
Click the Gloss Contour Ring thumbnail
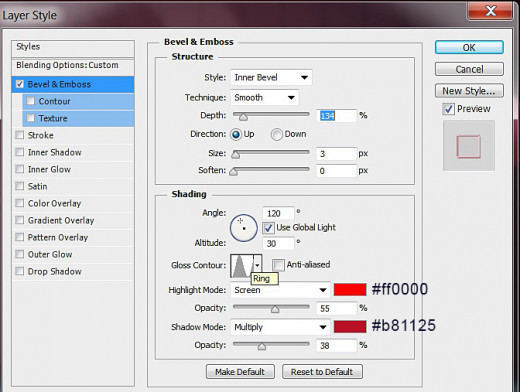point(242,266)
